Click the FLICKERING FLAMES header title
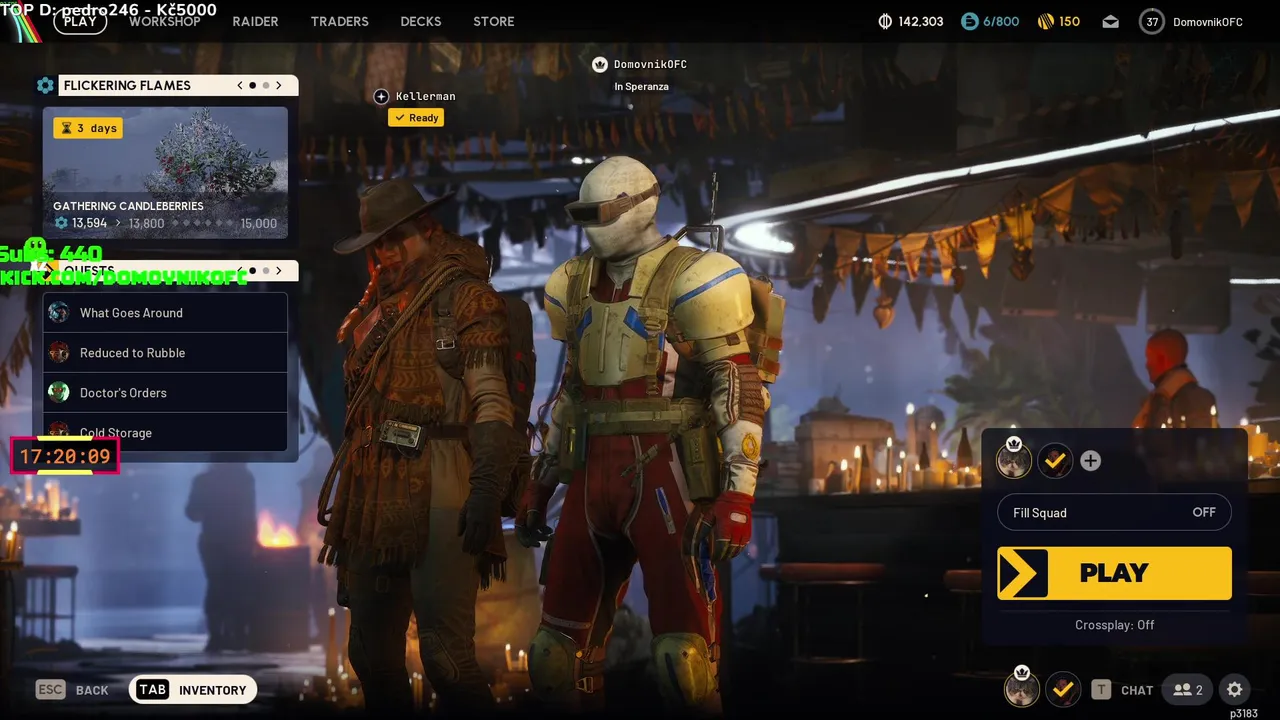1280x720 pixels. tap(127, 86)
